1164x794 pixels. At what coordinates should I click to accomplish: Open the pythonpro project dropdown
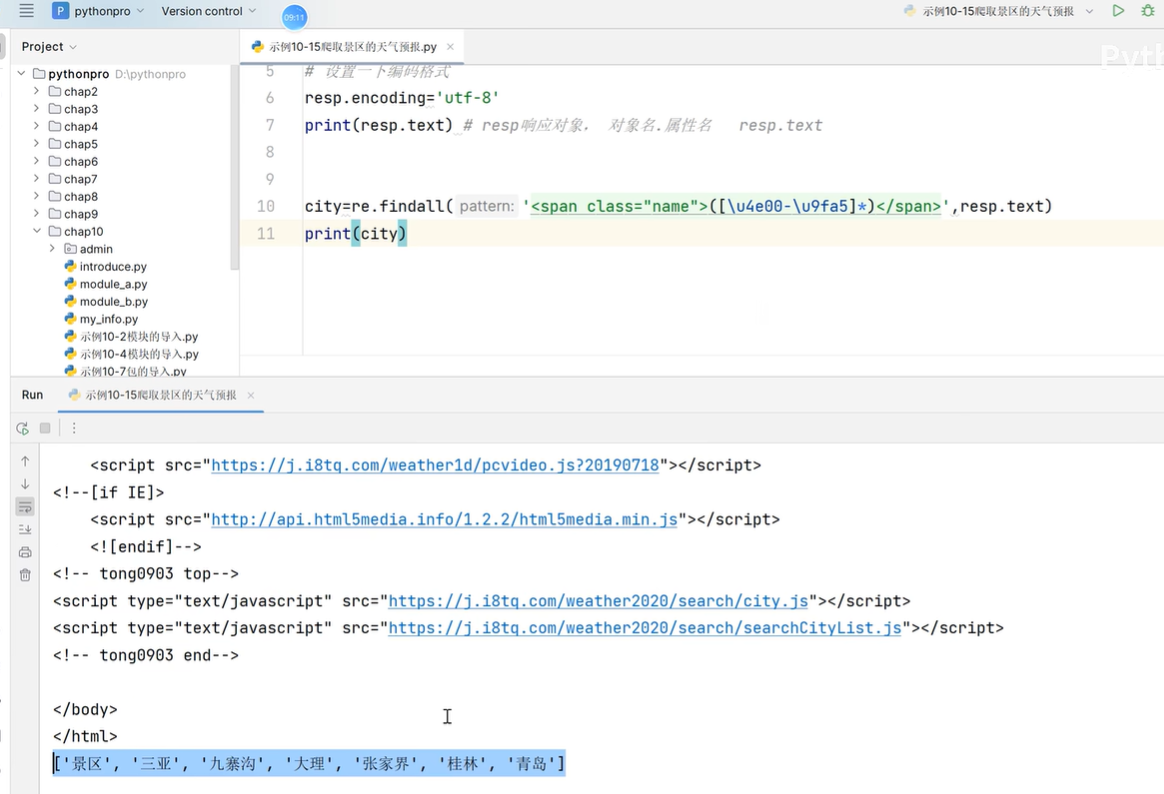click(109, 11)
